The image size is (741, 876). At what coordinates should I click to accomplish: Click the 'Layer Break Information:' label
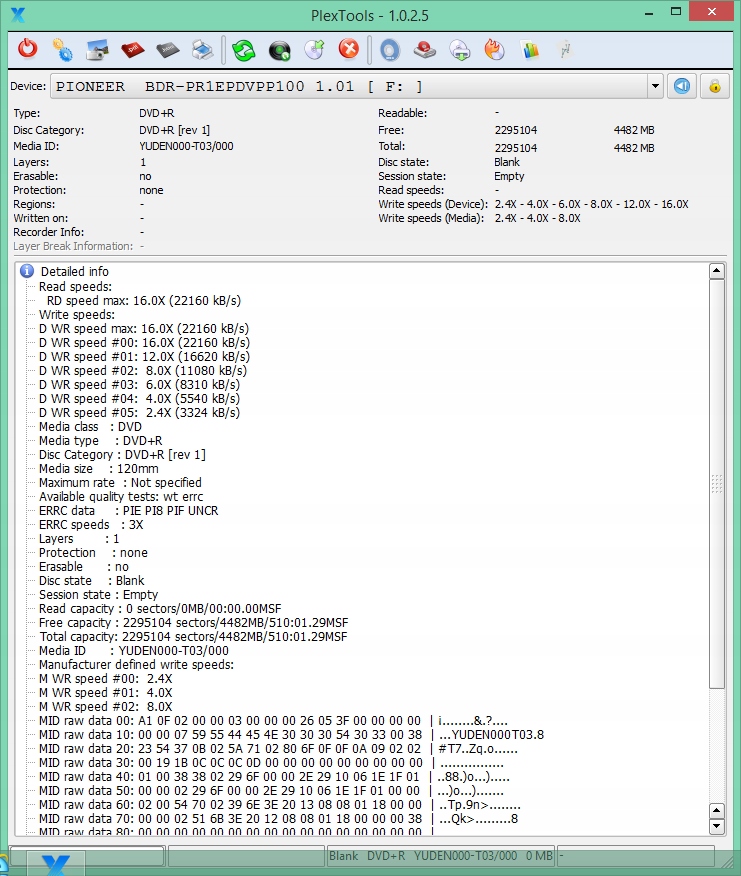tap(73, 246)
